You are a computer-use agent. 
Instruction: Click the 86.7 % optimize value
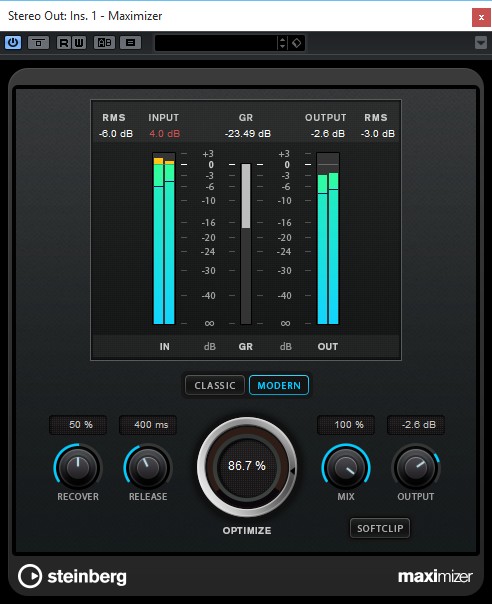coord(247,466)
